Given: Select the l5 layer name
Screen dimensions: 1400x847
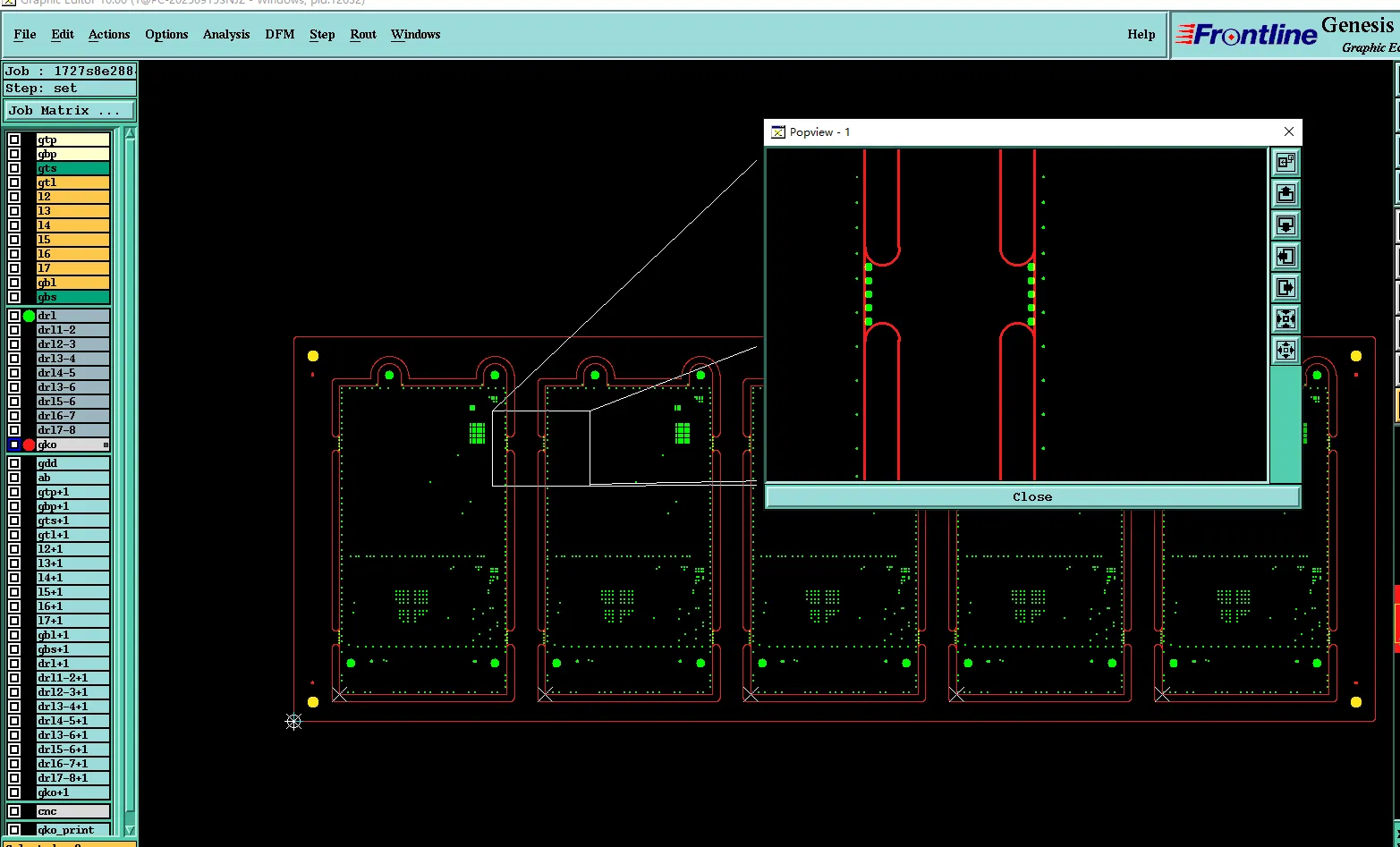Looking at the screenshot, I should [72, 240].
